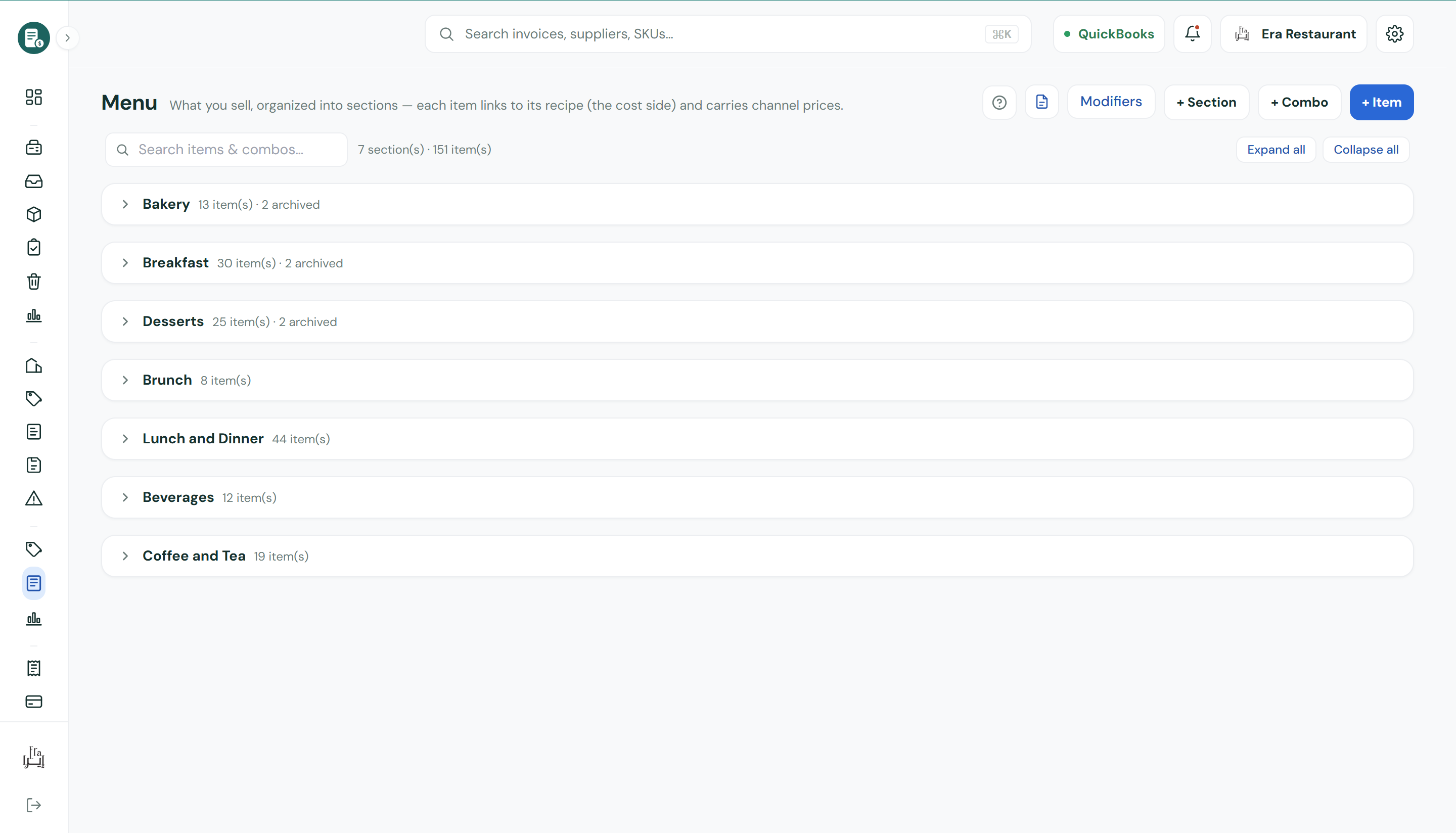
Task: Open the credit card billing icon
Action: (x=34, y=702)
